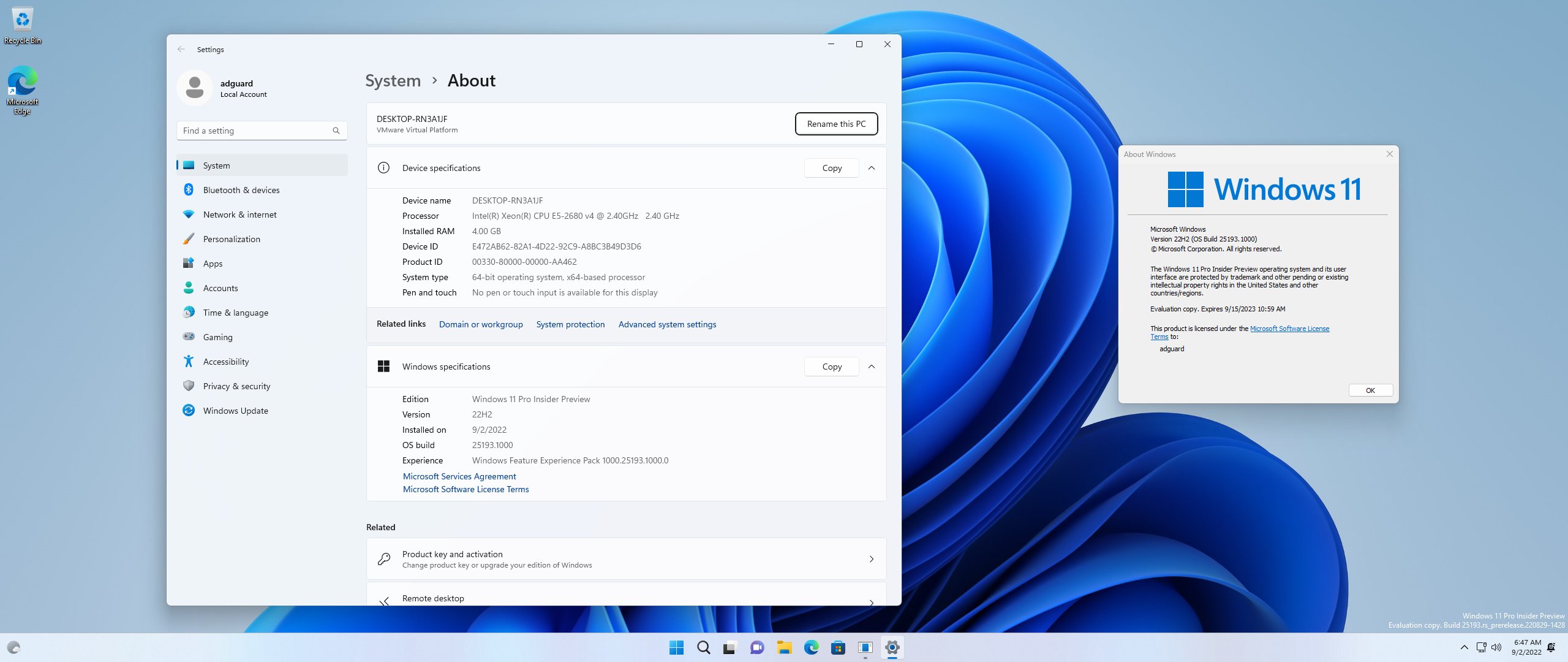
Task: Open Network & internet settings
Action: (x=239, y=215)
